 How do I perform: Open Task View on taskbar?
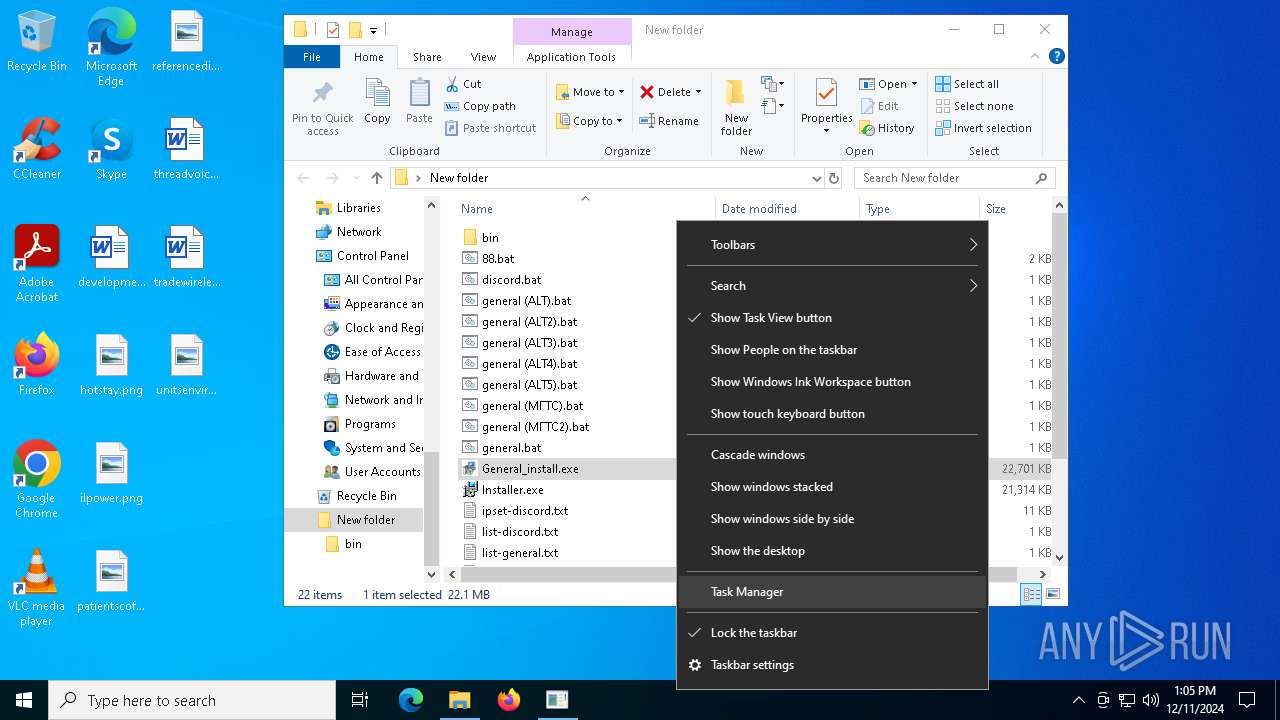[361, 700]
